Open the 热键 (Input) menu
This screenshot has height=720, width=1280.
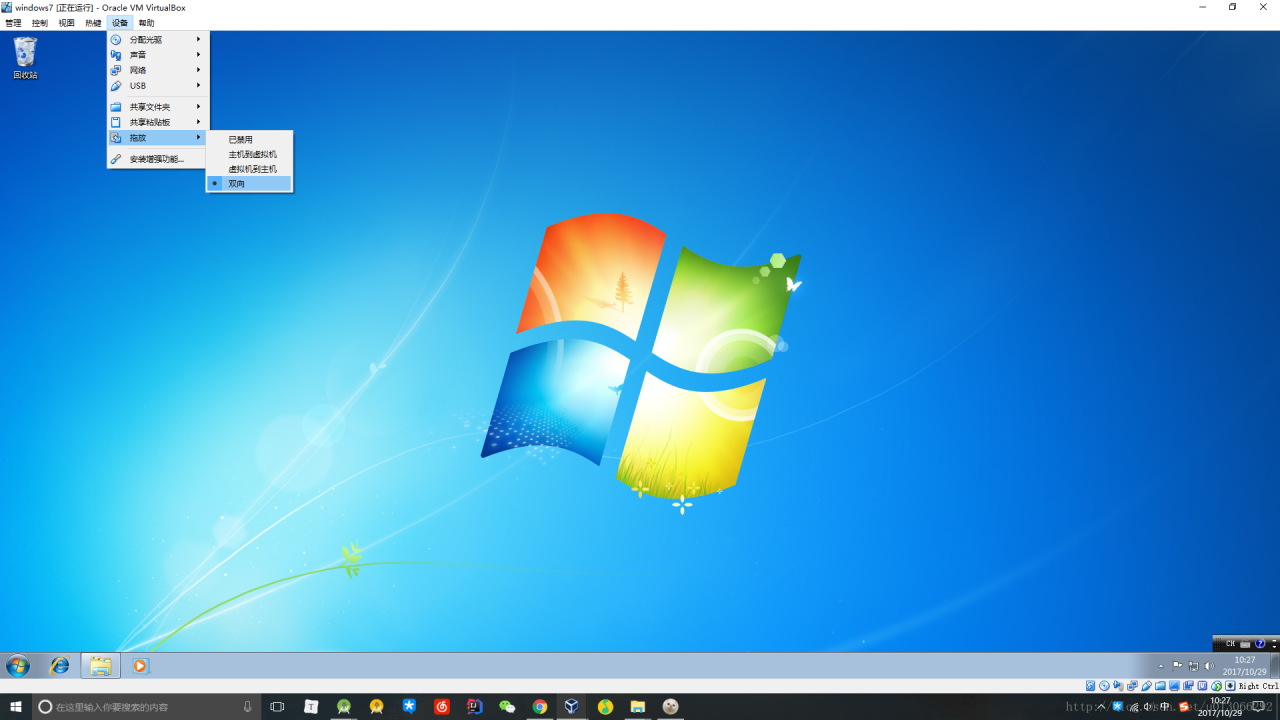point(93,23)
